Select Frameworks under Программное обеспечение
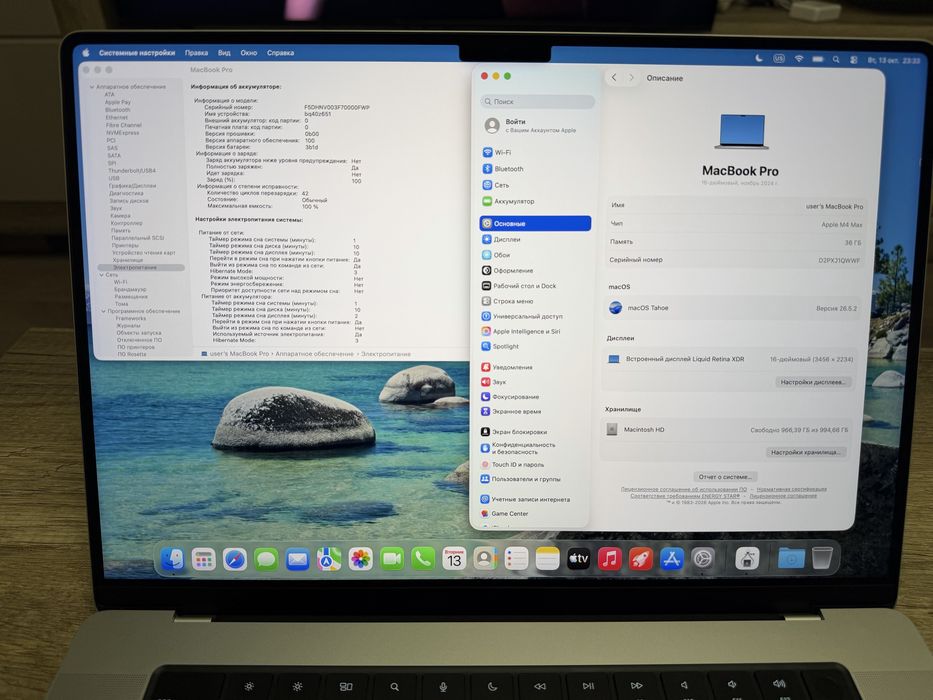 click(x=131, y=318)
